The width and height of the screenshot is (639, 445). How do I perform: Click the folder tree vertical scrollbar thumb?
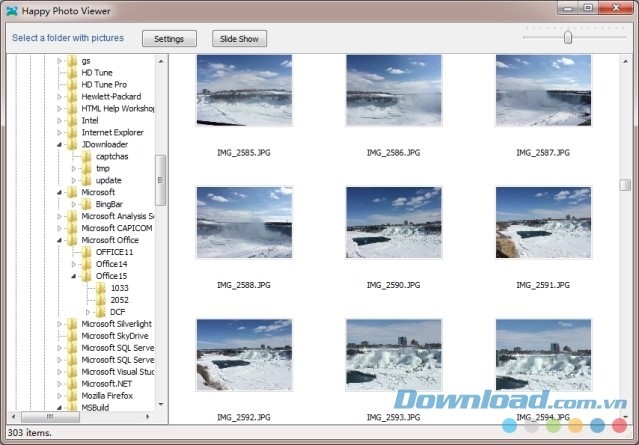point(161,180)
